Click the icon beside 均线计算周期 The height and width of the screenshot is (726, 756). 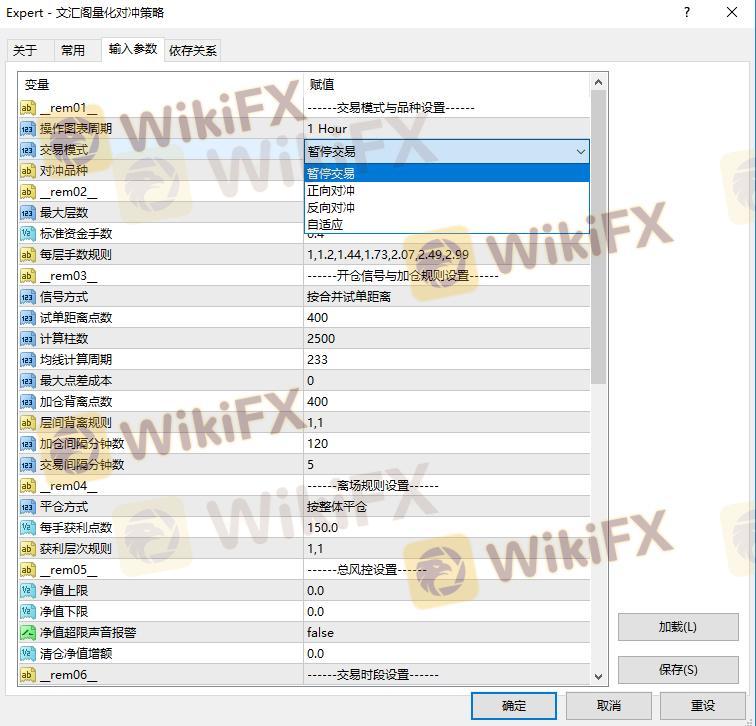28,360
